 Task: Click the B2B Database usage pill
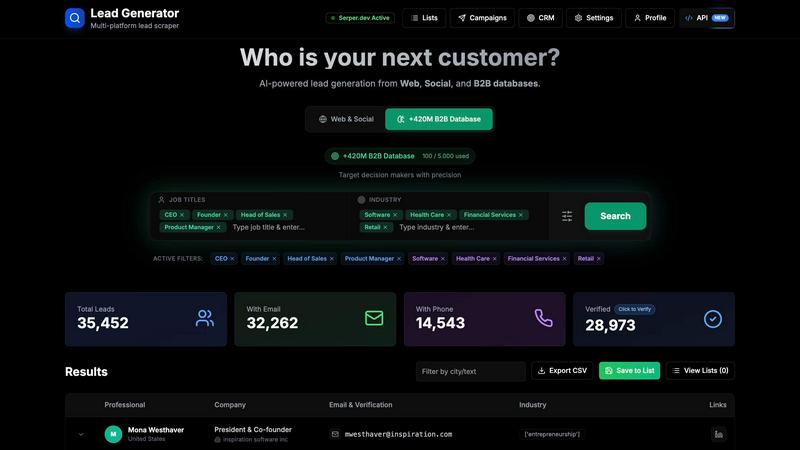coord(399,156)
